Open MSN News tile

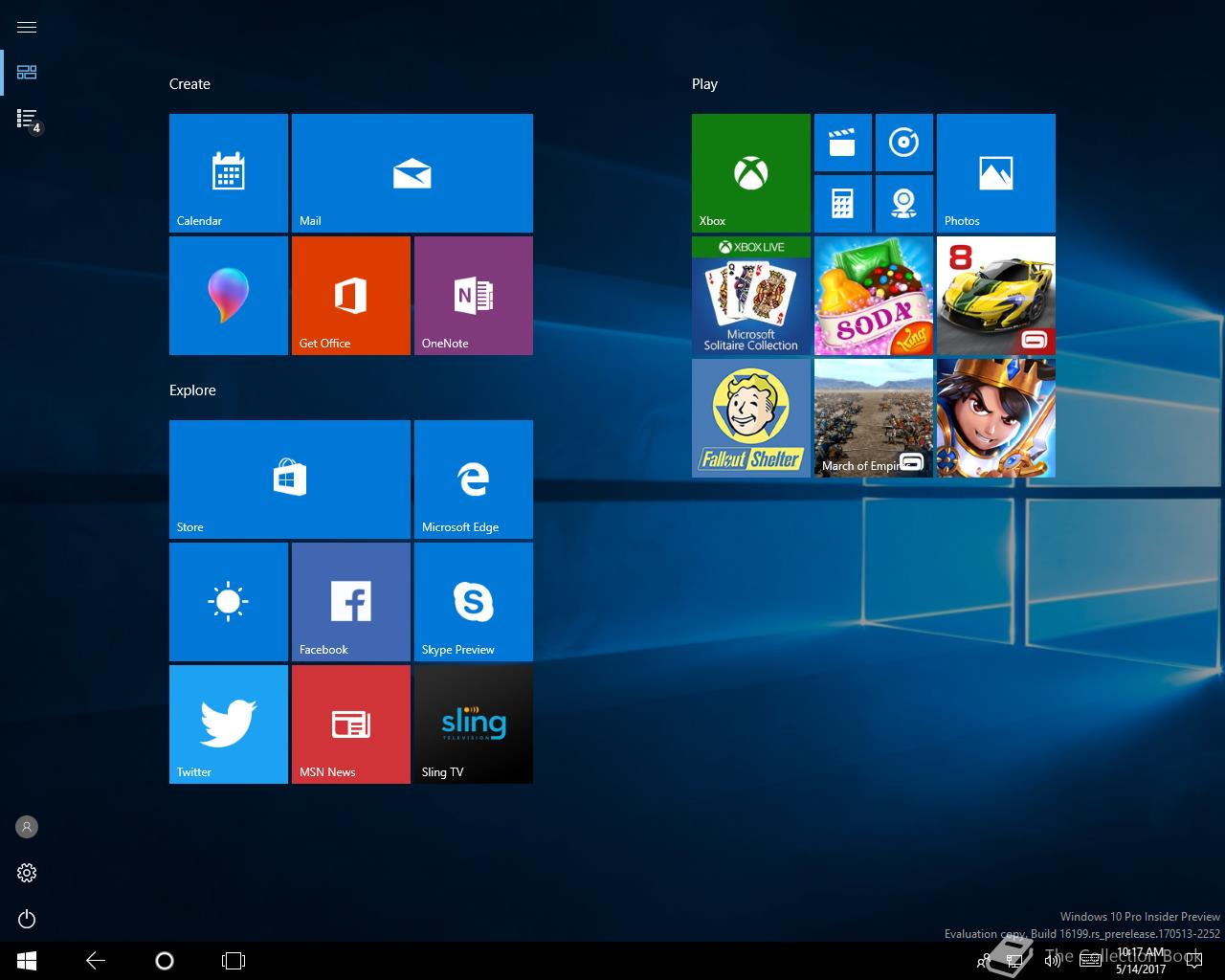(351, 724)
